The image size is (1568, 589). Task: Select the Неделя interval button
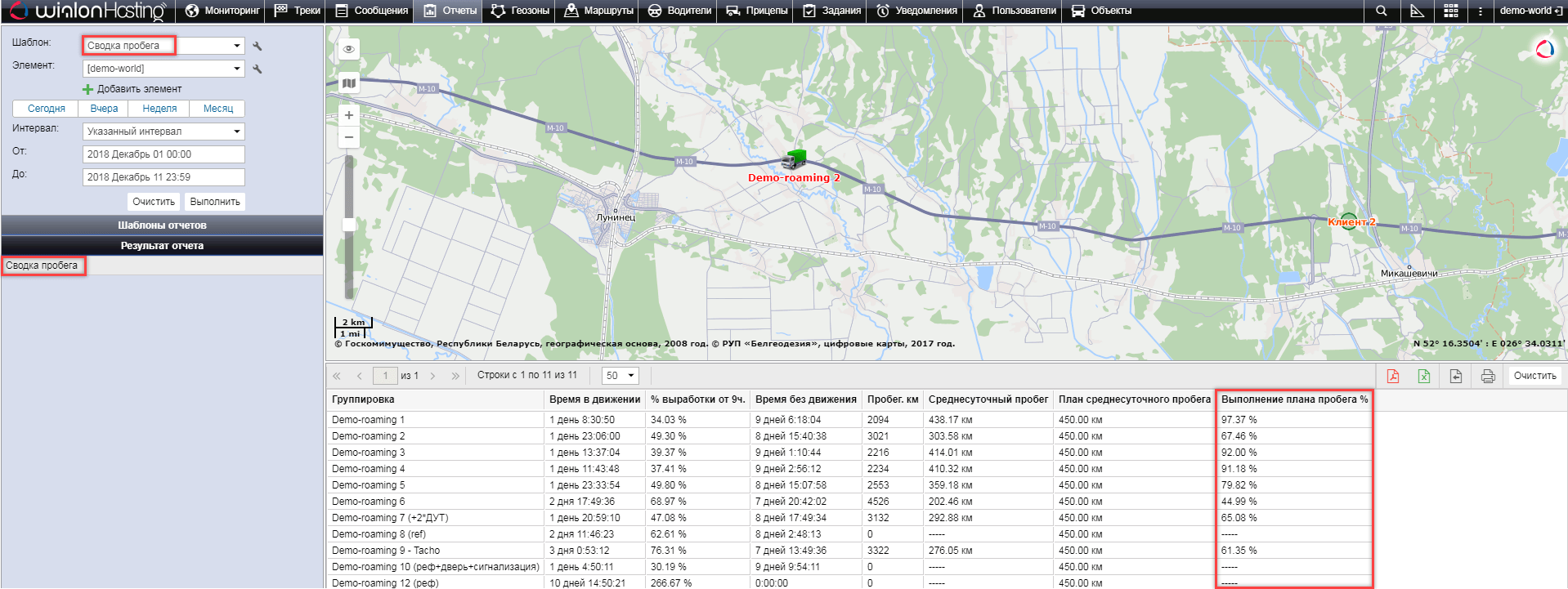tap(159, 109)
